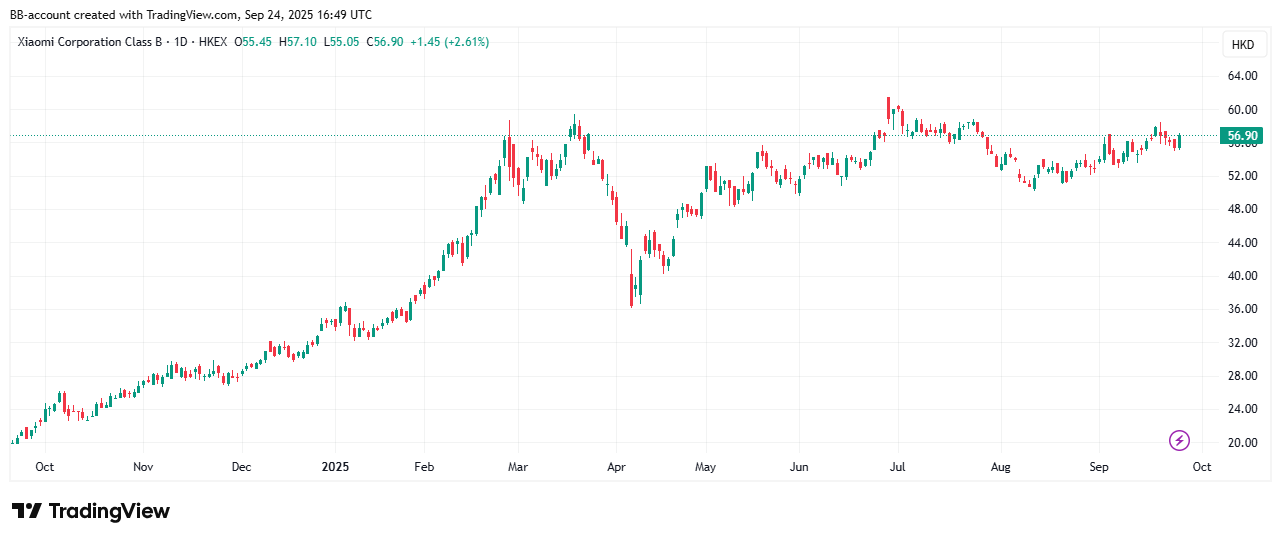
Task: Click the 56.90 current price label
Action: pos(1242,136)
